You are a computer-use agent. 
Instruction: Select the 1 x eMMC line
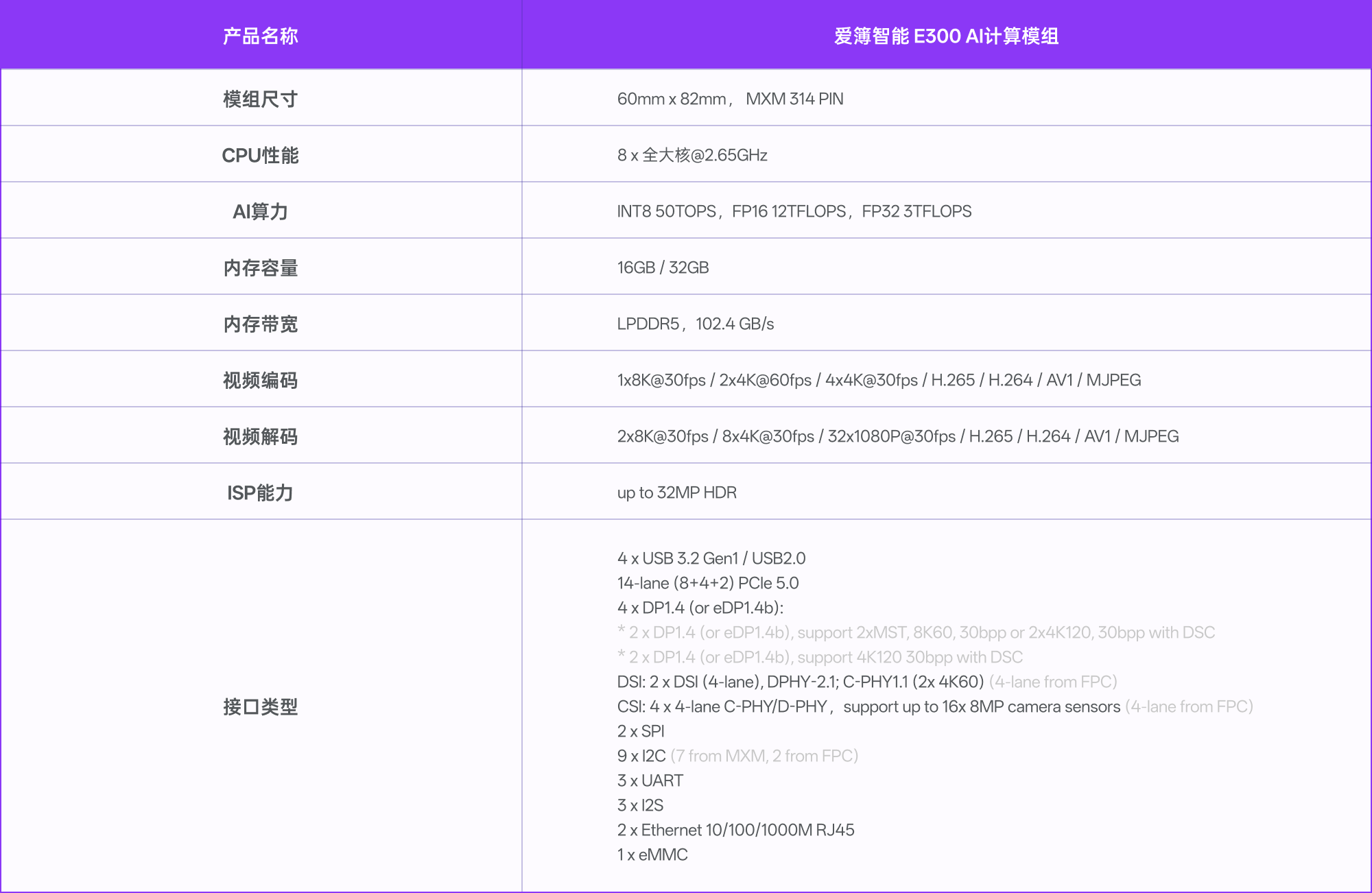[x=652, y=855]
